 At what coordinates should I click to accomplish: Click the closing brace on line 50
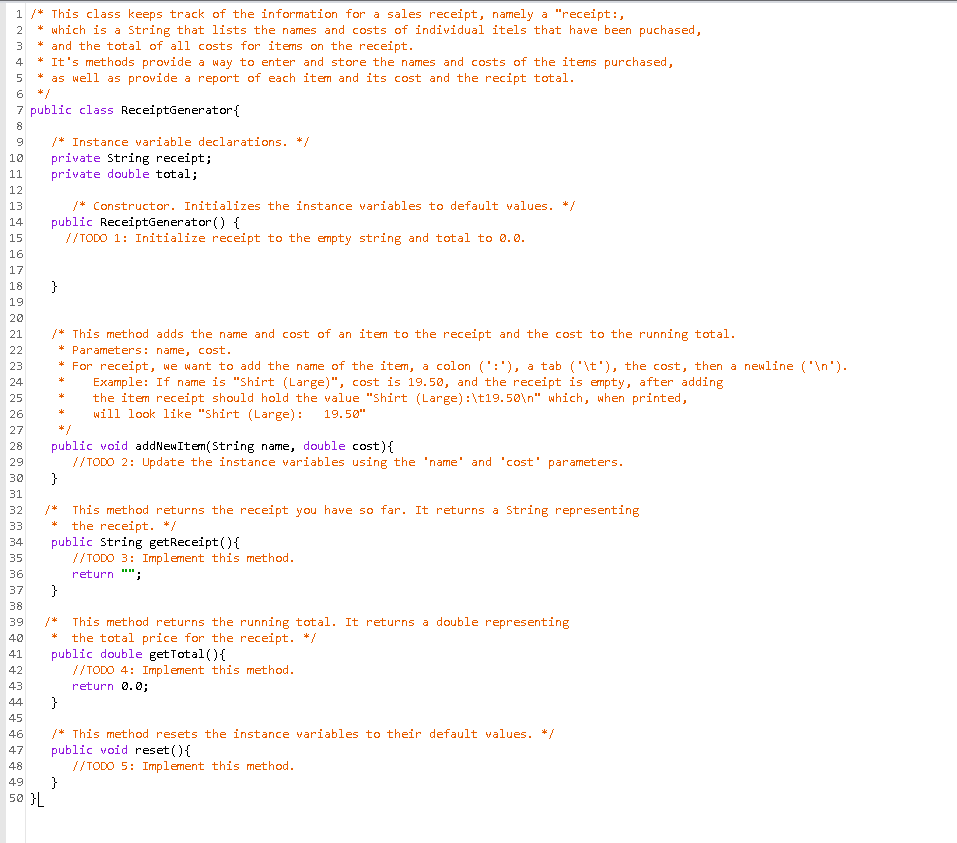point(32,797)
